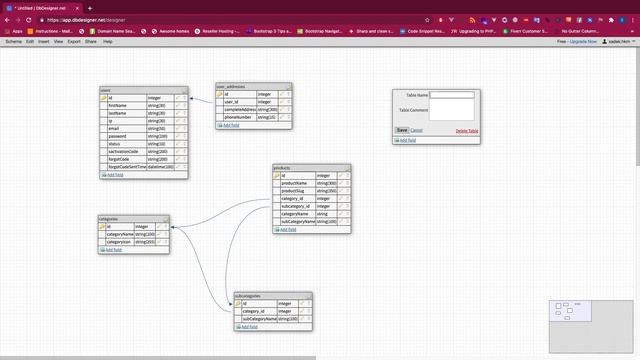Screen dimensions: 640x360
Task: Select the categoryName field in categories
Action: (x=120, y=234)
